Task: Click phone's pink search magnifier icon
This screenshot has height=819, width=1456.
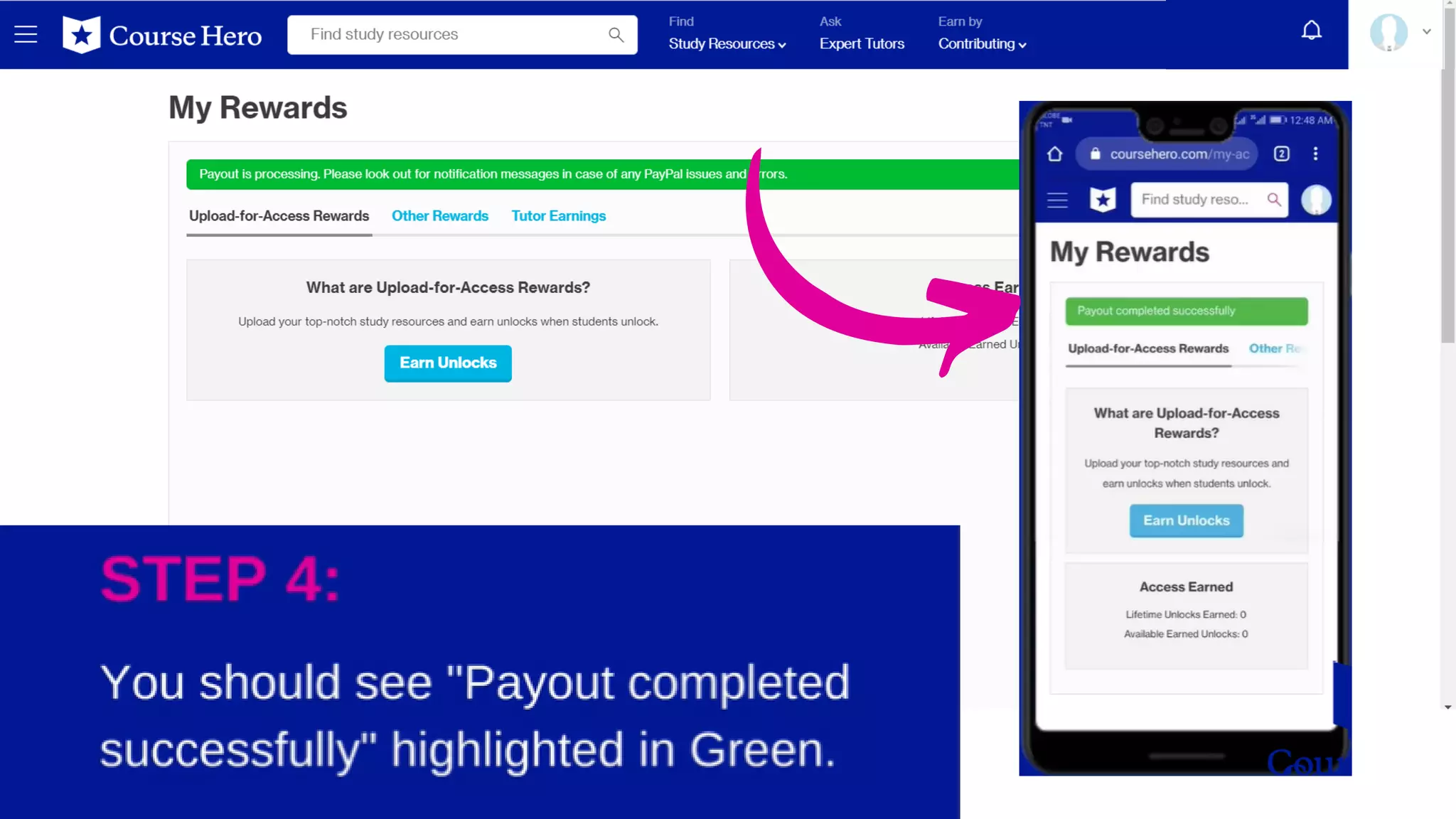Action: click(1273, 200)
